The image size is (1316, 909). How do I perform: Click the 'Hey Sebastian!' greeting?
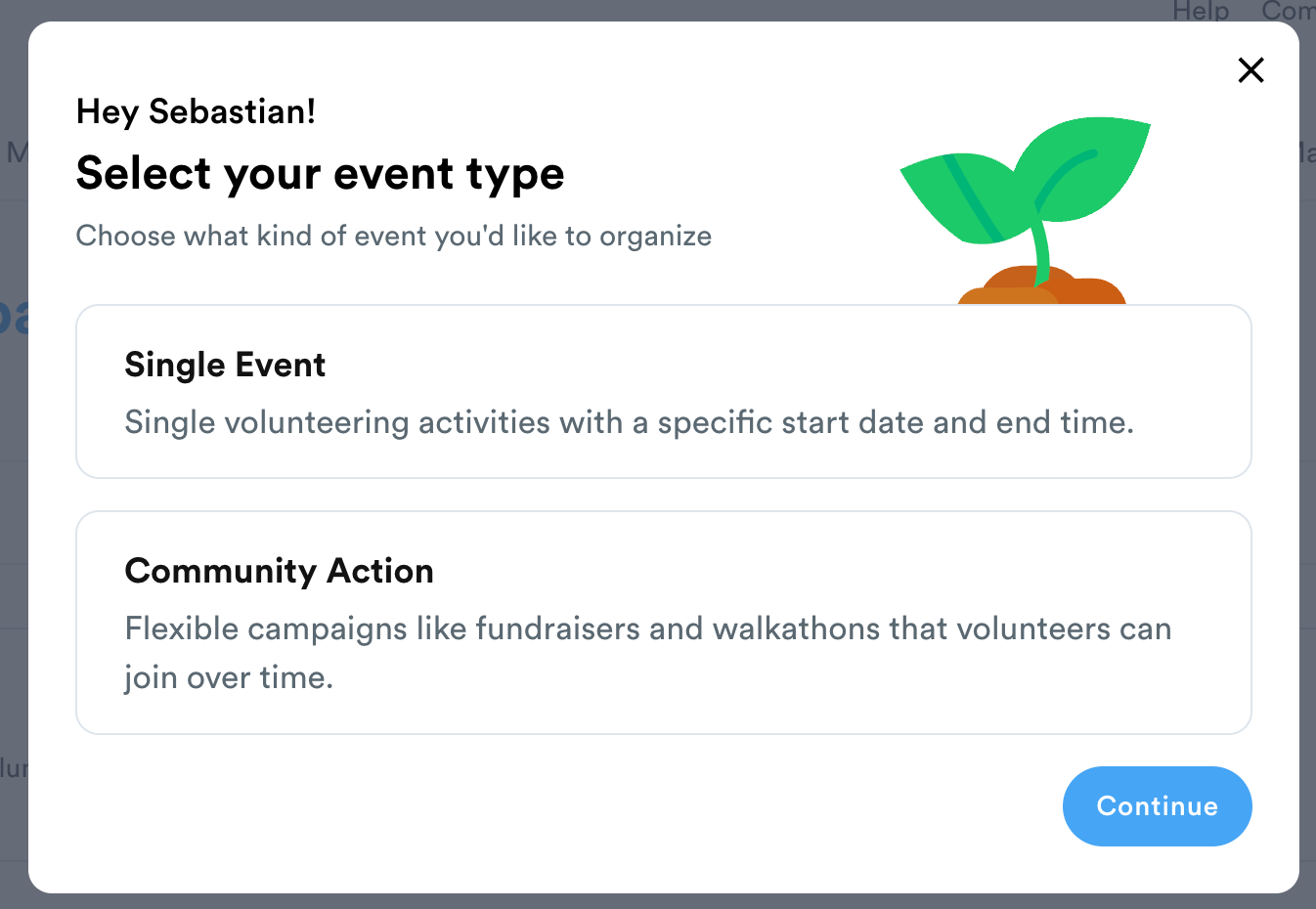[196, 111]
